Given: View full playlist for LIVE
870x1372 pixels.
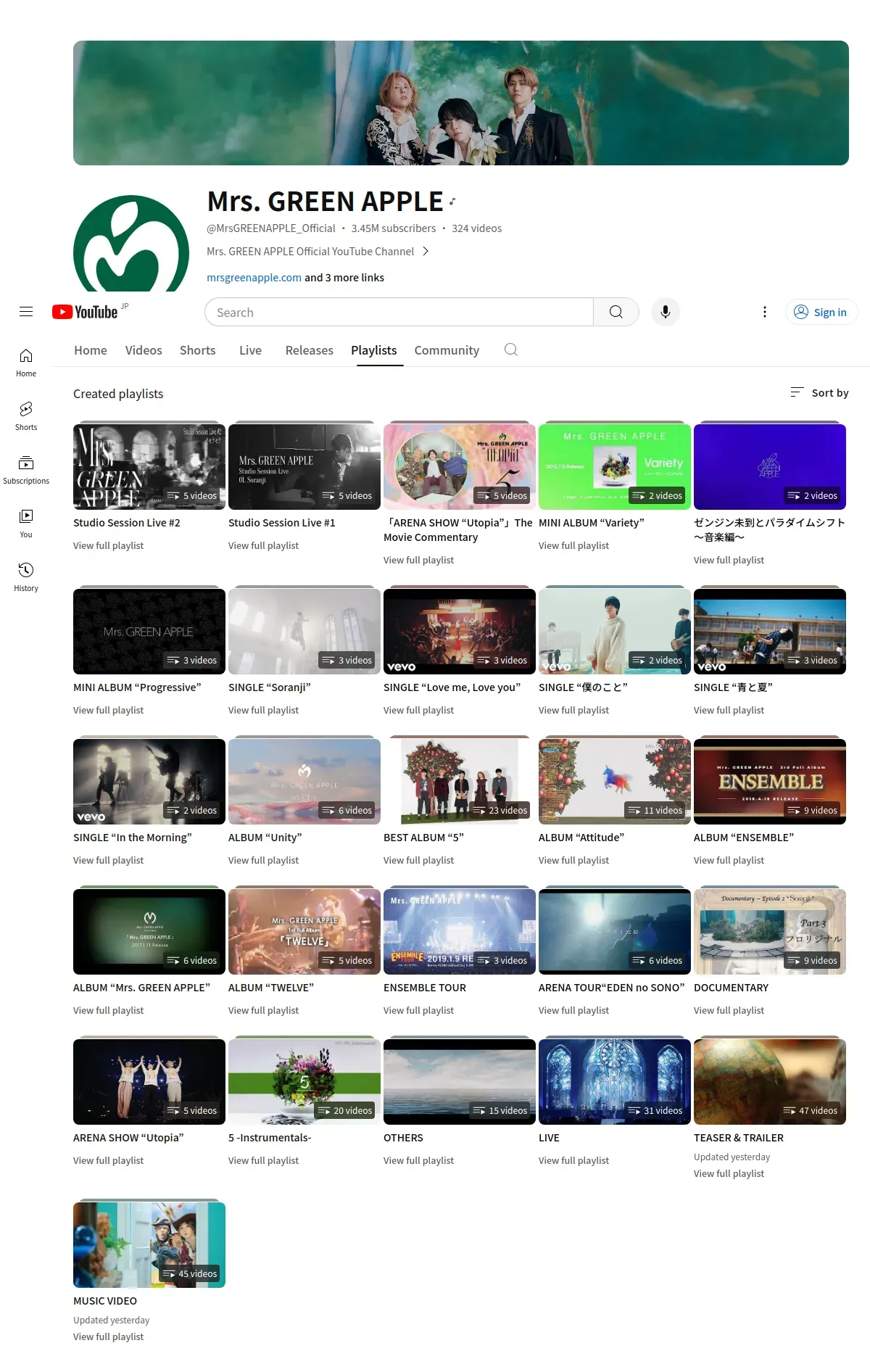Looking at the screenshot, I should coord(573,1160).
